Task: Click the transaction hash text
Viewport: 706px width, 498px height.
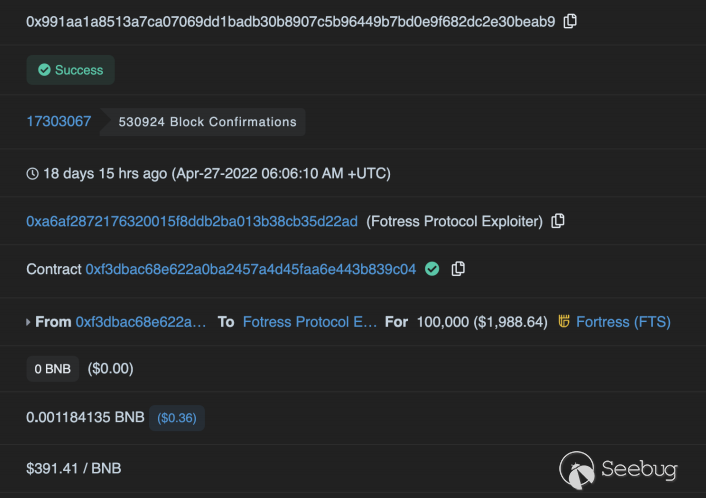Action: click(x=290, y=21)
